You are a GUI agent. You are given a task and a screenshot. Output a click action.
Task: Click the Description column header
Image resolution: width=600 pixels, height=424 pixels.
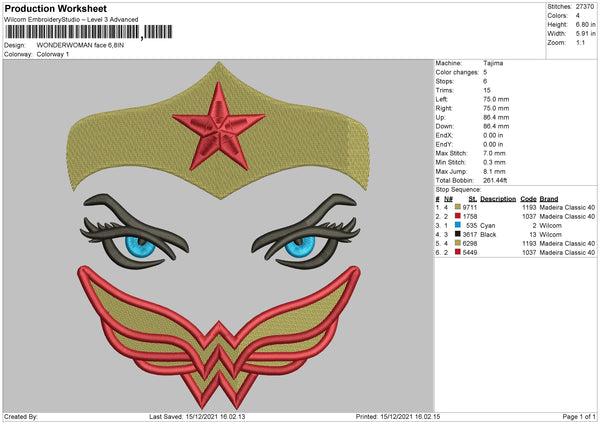click(x=498, y=199)
